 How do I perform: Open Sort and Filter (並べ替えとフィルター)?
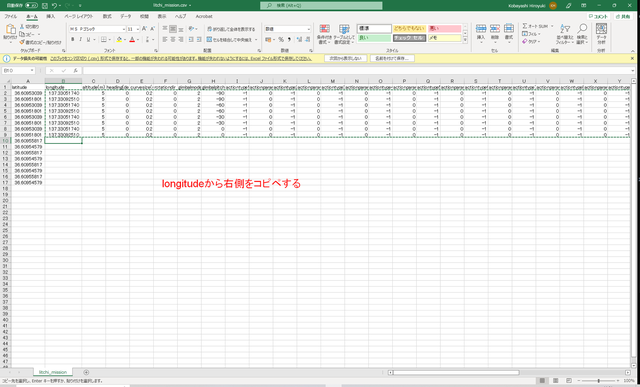coord(565,34)
